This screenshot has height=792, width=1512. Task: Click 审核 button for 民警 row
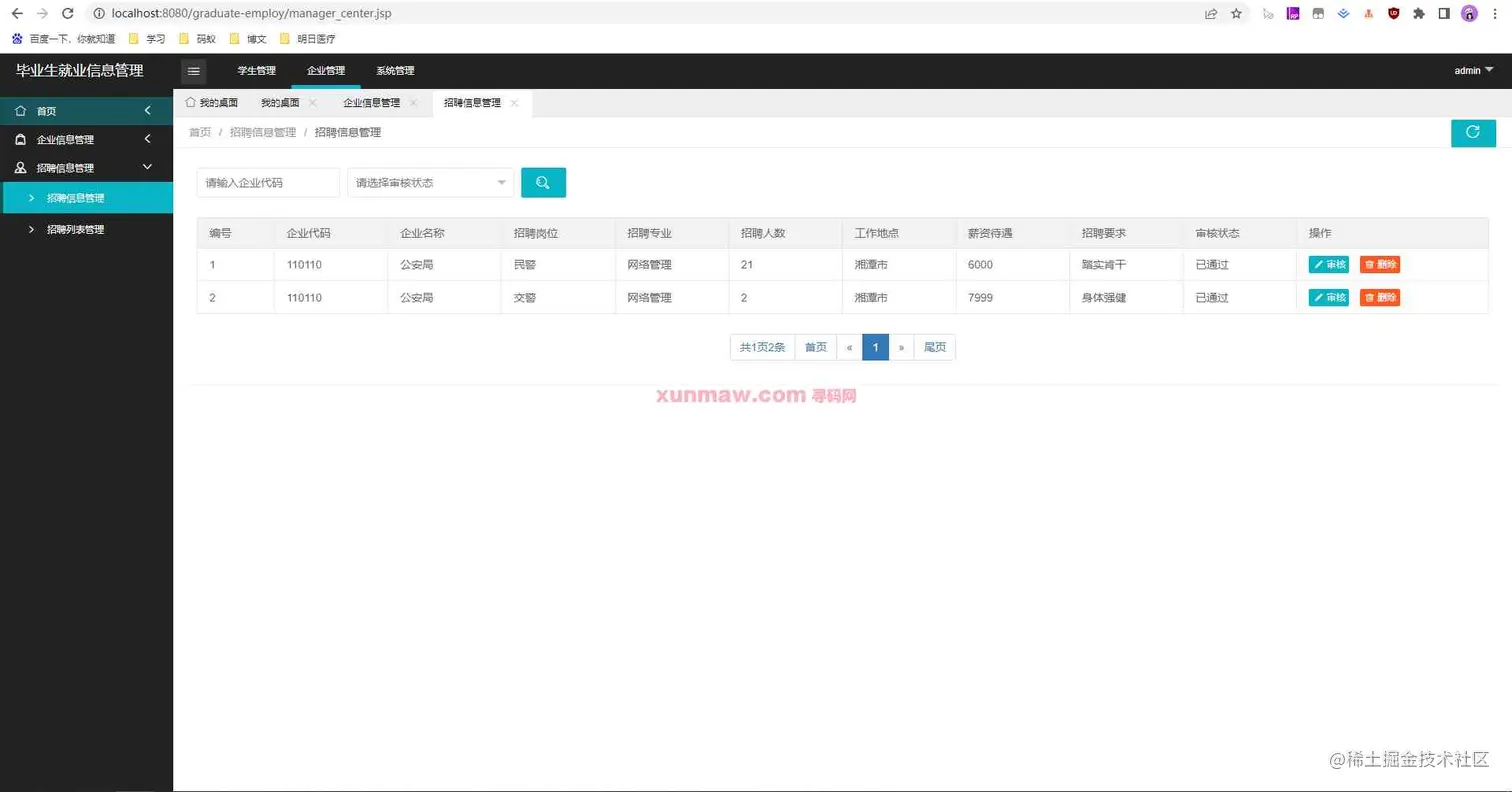pyautogui.click(x=1329, y=265)
